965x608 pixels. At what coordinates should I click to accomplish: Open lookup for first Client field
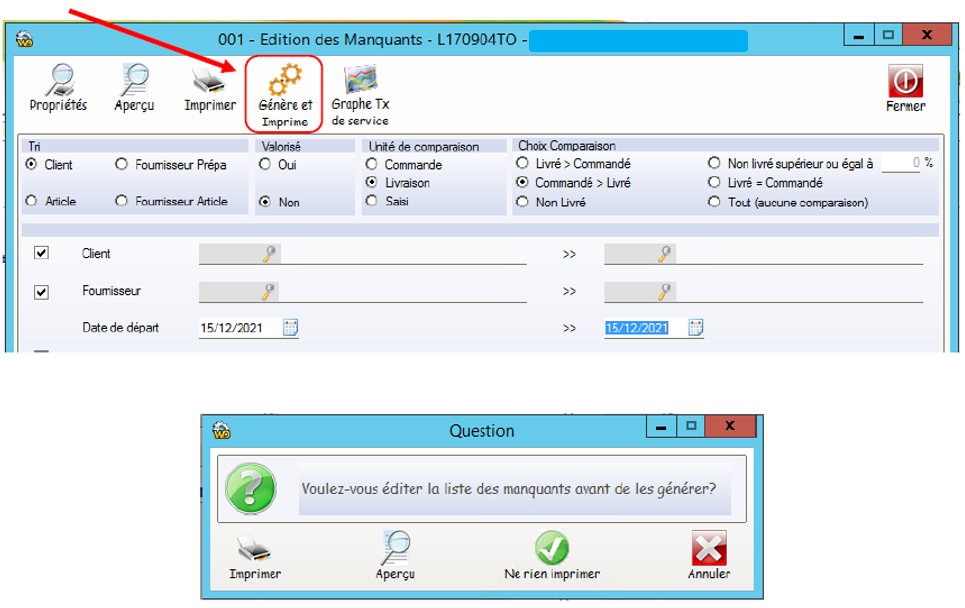(268, 255)
